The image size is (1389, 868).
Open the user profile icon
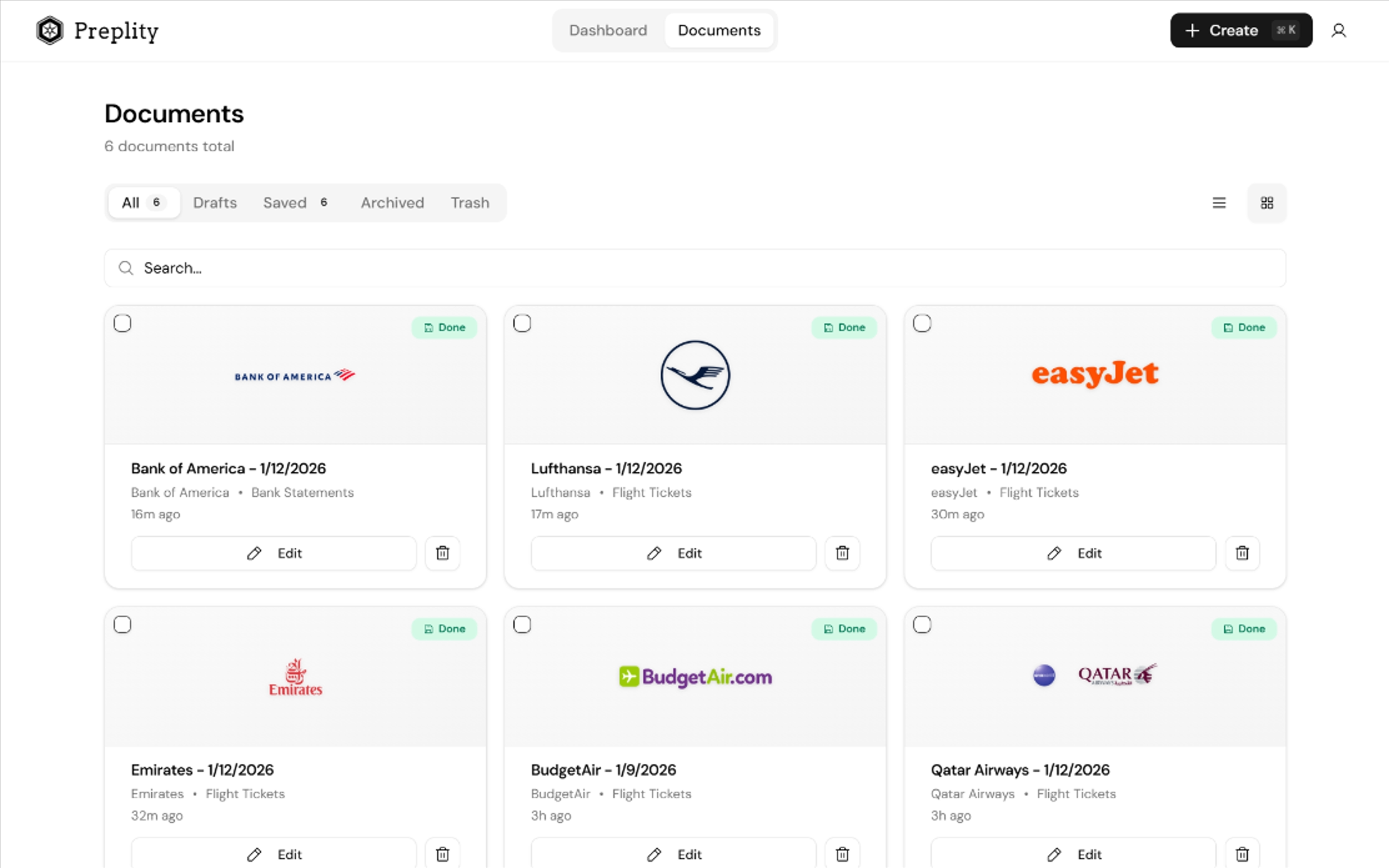click(x=1338, y=31)
